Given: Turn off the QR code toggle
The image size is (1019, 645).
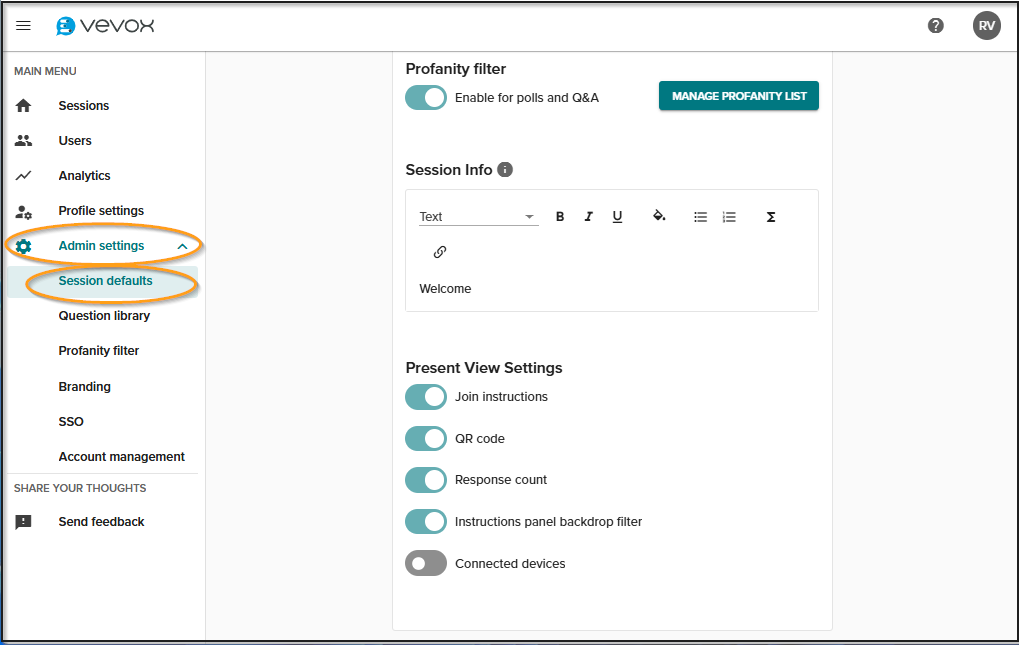Looking at the screenshot, I should click(x=426, y=438).
